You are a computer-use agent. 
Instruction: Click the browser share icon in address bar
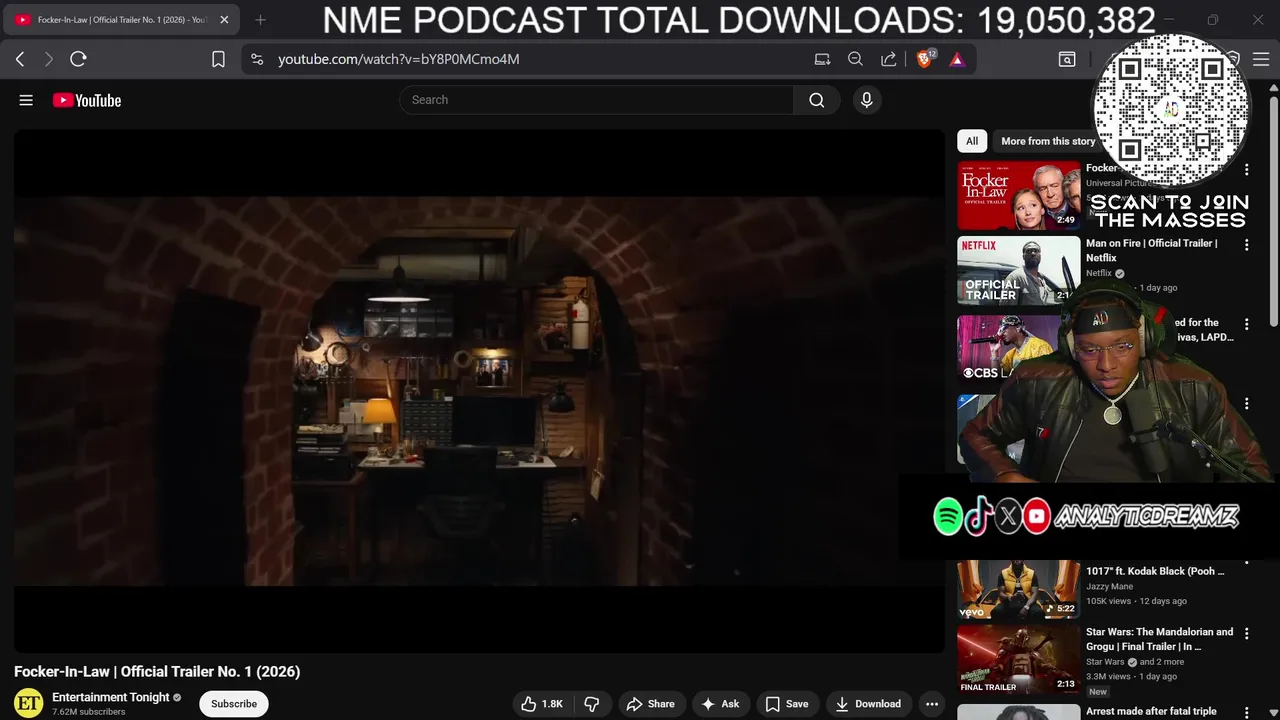888,59
